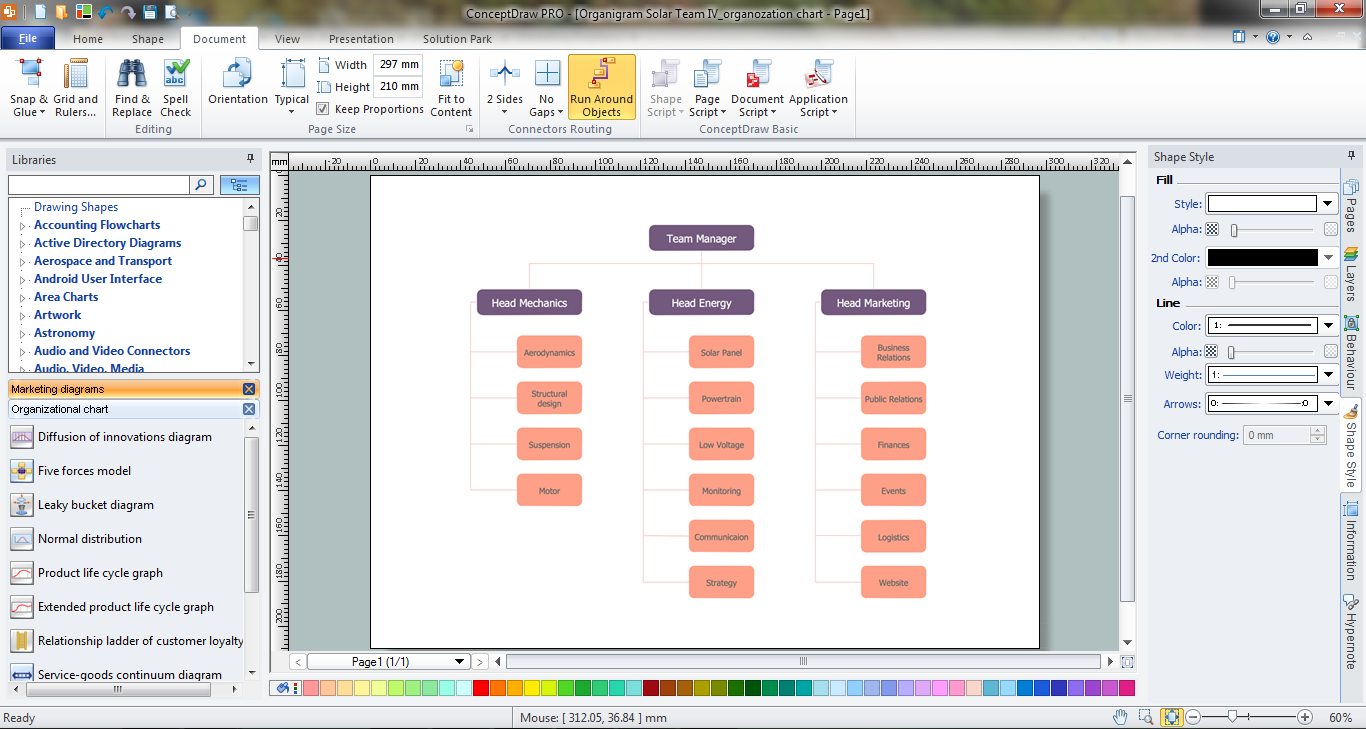Screen dimensions: 1366x729
Task: Expand the Accounting Flowcharts tree item
Action: click(x=22, y=226)
